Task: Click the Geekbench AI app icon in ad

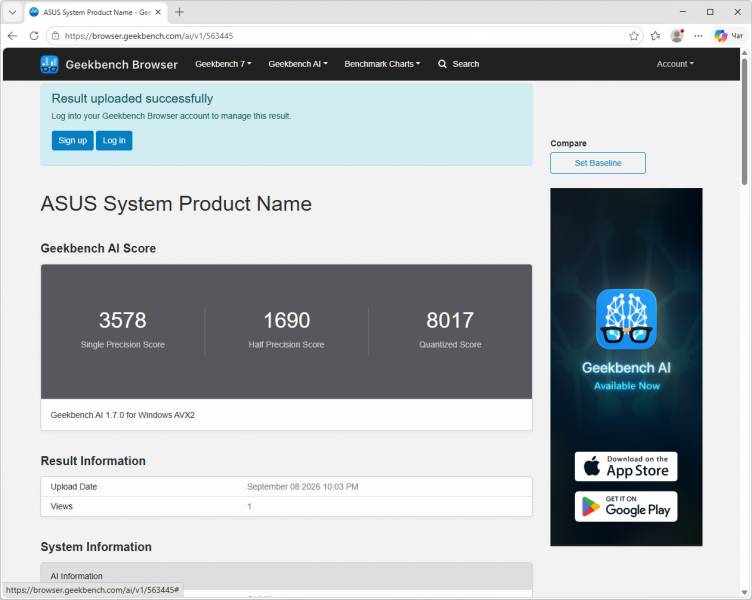Action: (x=626, y=319)
